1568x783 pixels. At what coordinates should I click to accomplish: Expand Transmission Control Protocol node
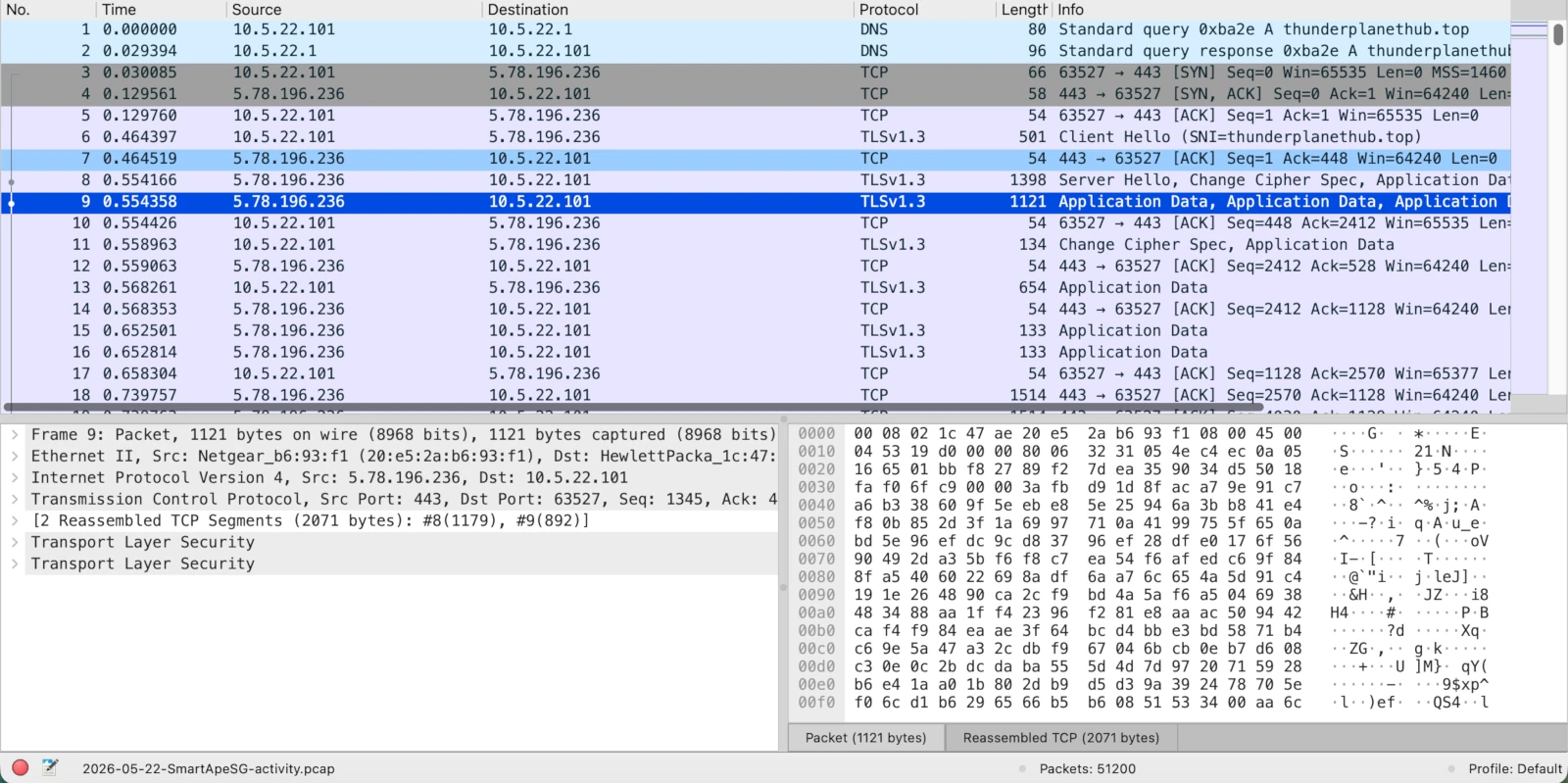tap(15, 499)
